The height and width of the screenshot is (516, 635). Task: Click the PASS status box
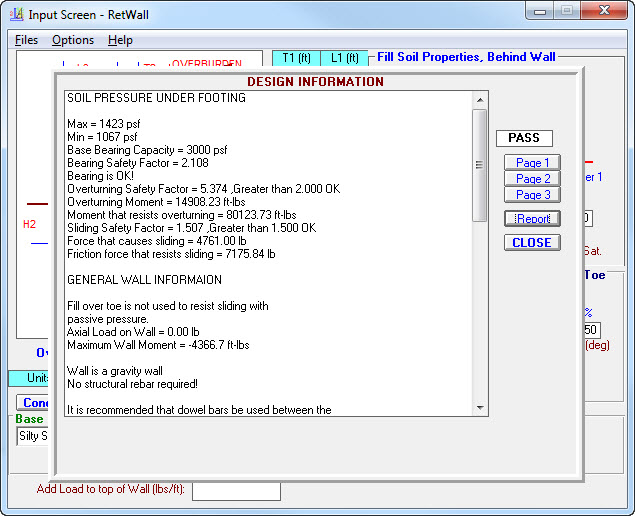point(524,138)
